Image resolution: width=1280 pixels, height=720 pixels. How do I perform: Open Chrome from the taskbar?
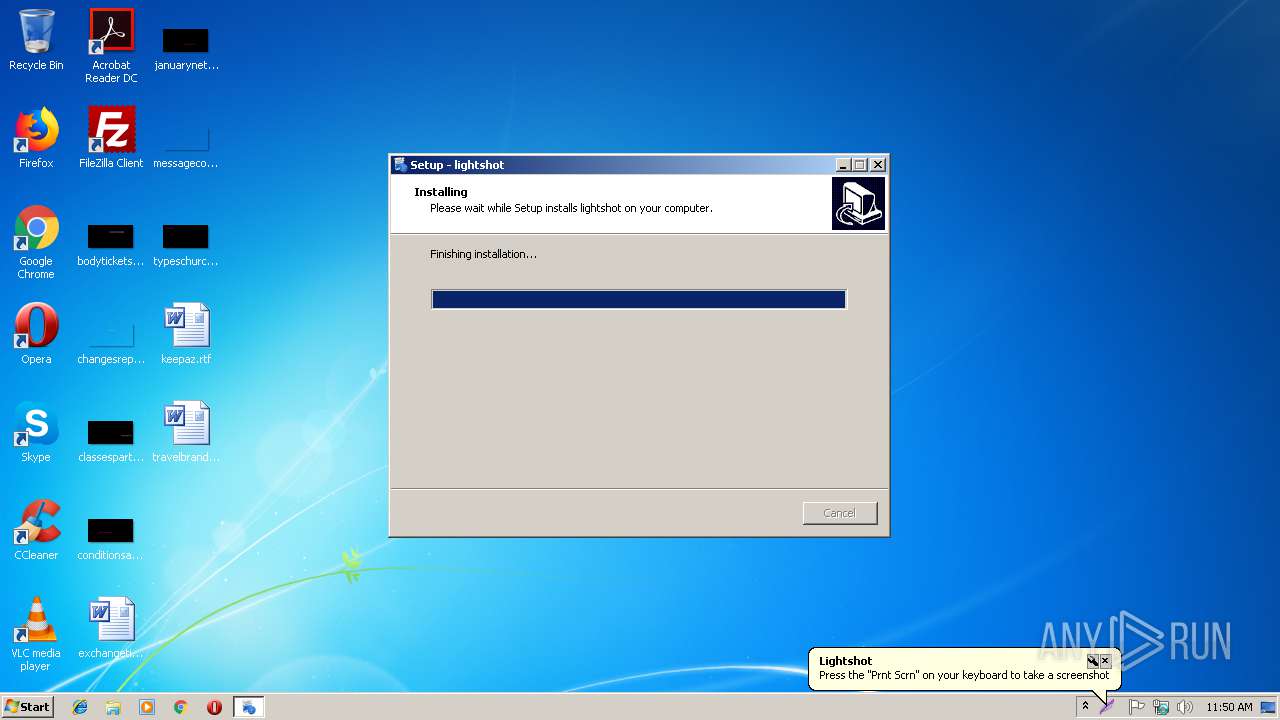pos(181,707)
